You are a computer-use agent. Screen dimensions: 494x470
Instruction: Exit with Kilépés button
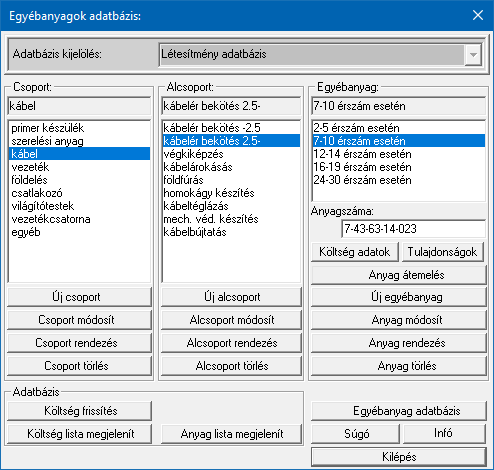[399, 457]
